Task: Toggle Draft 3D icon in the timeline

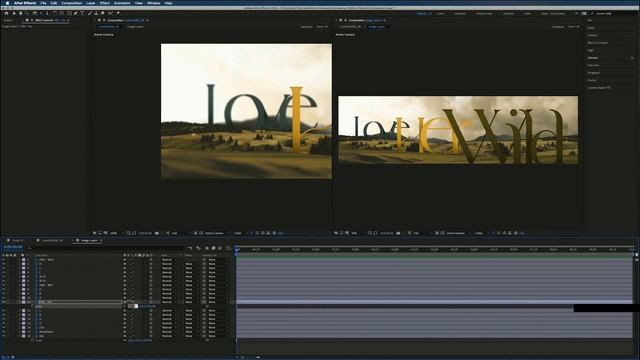Action: point(198,248)
